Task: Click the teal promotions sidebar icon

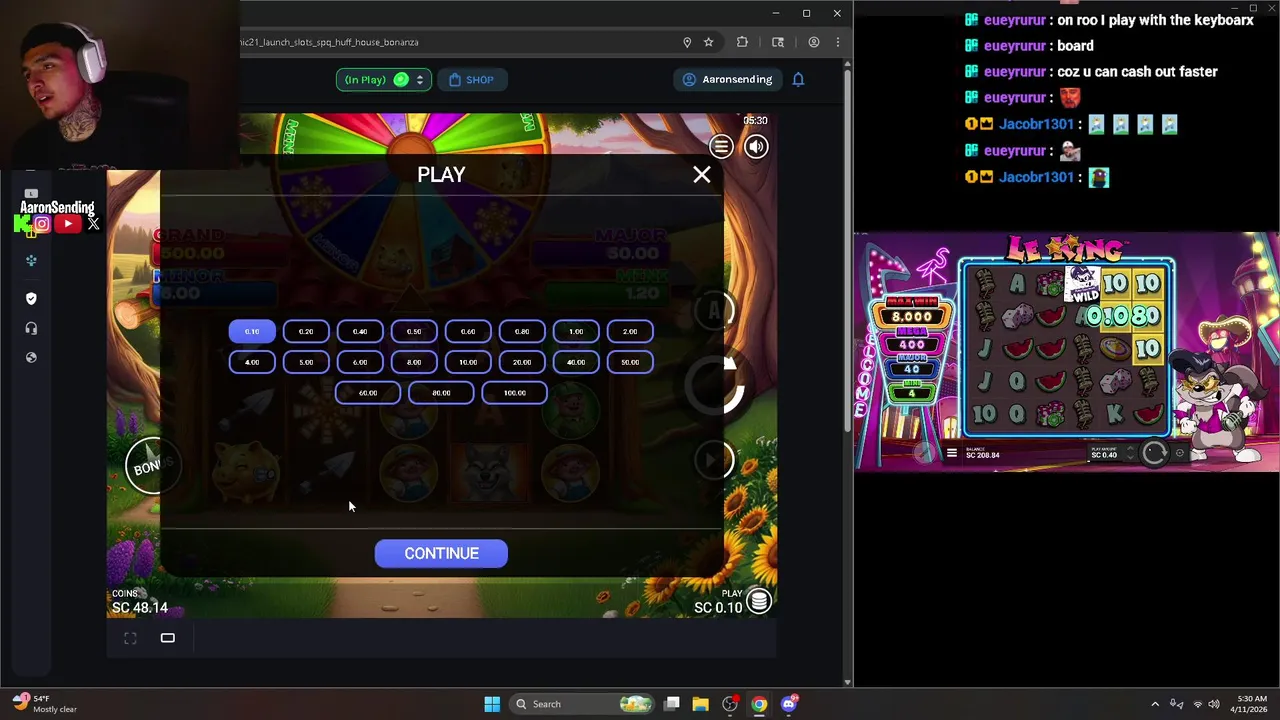Action: pos(31,261)
